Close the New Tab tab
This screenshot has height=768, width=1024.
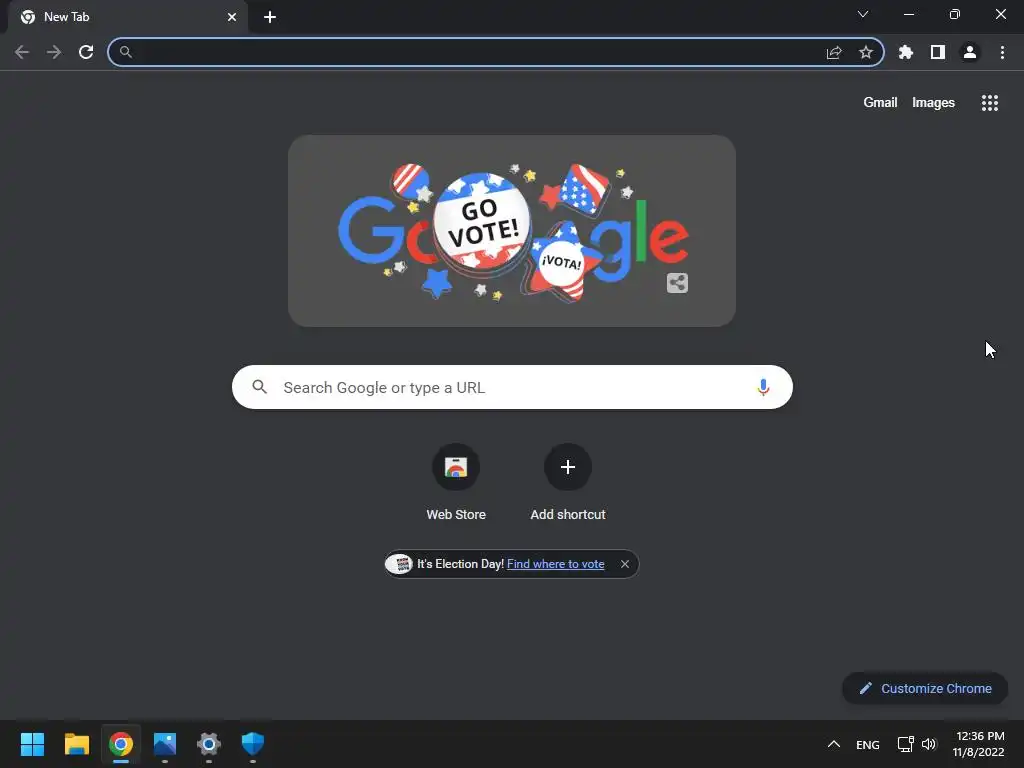pyautogui.click(x=232, y=17)
